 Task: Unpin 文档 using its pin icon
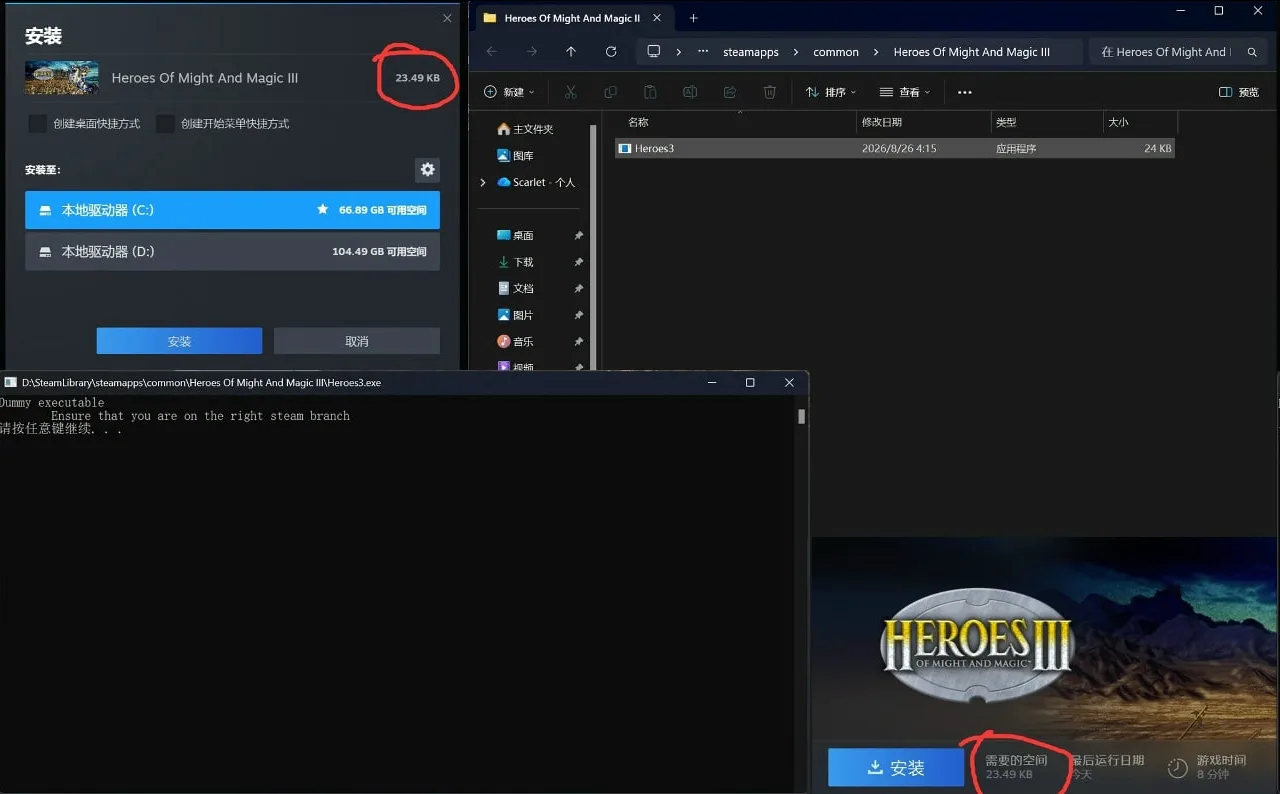[x=578, y=289]
